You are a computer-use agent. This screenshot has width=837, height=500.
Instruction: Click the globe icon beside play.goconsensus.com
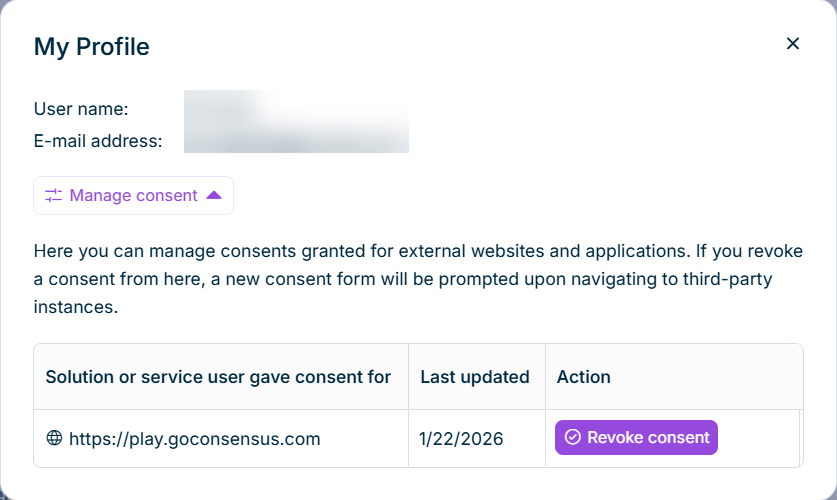tap(54, 438)
